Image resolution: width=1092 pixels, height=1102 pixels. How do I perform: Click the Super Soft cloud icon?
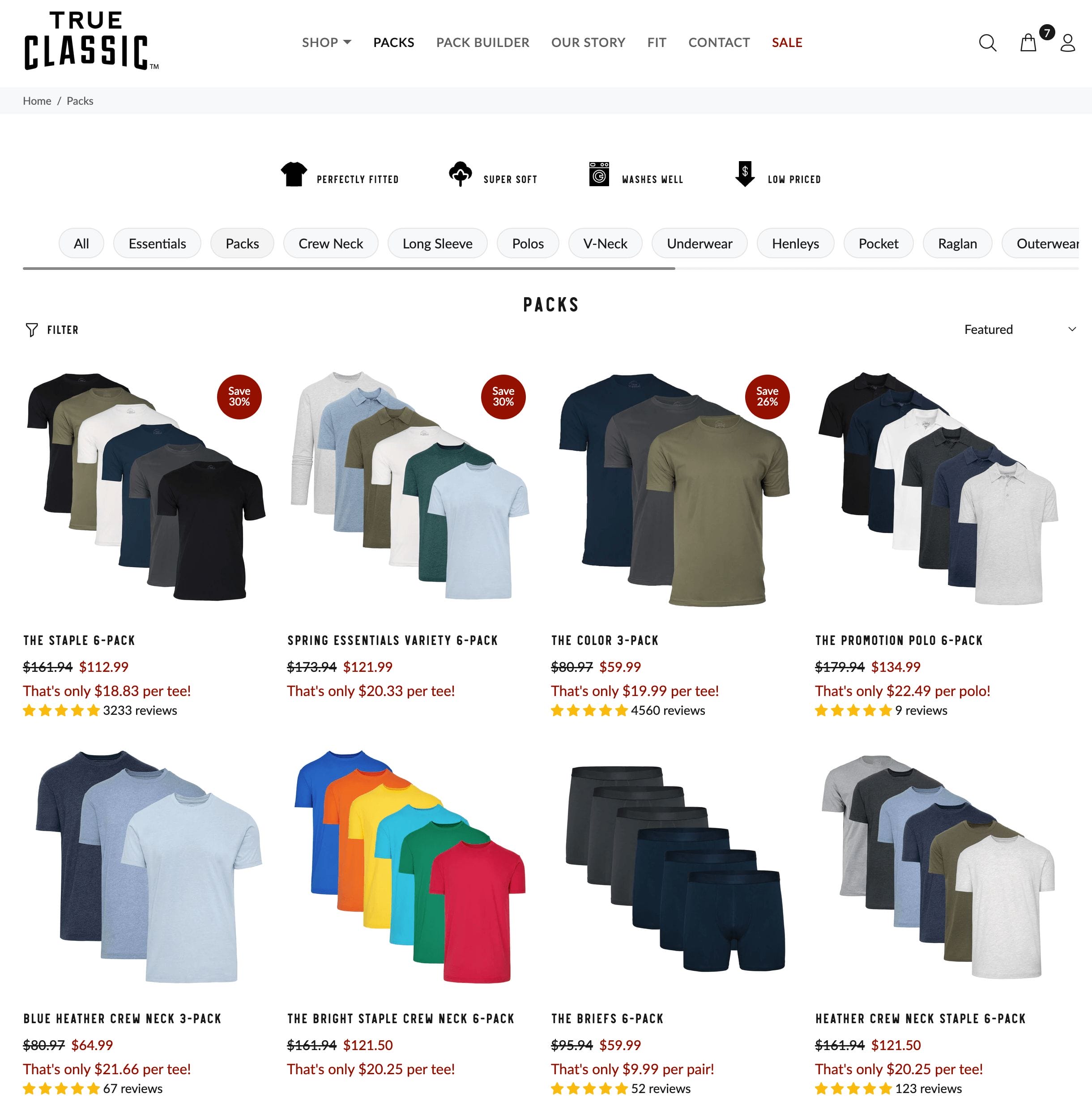click(460, 174)
